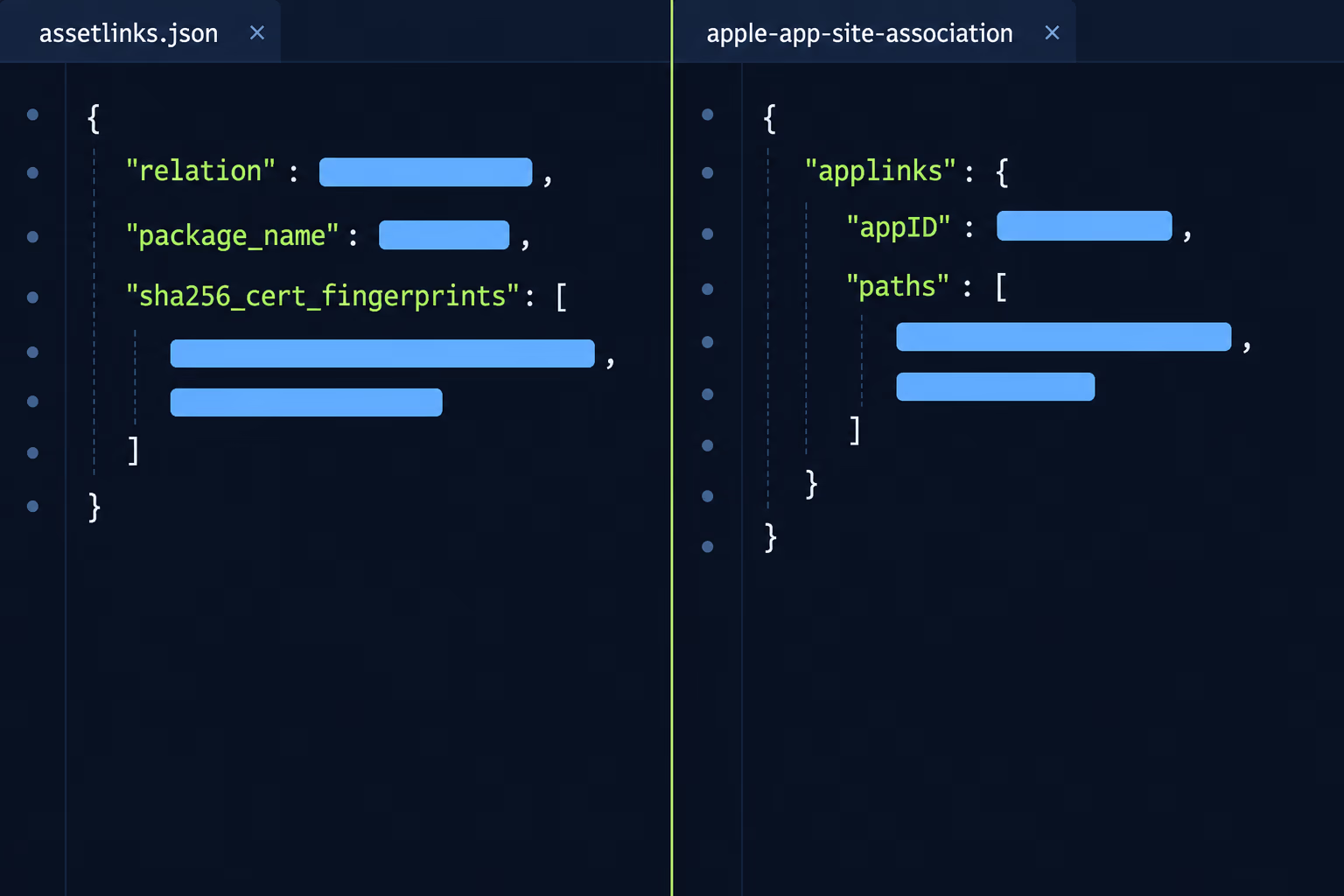This screenshot has height=896, width=1344.
Task: Click the gutter dot on assetlinks.json's opening brace line
Action: pyautogui.click(x=32, y=114)
